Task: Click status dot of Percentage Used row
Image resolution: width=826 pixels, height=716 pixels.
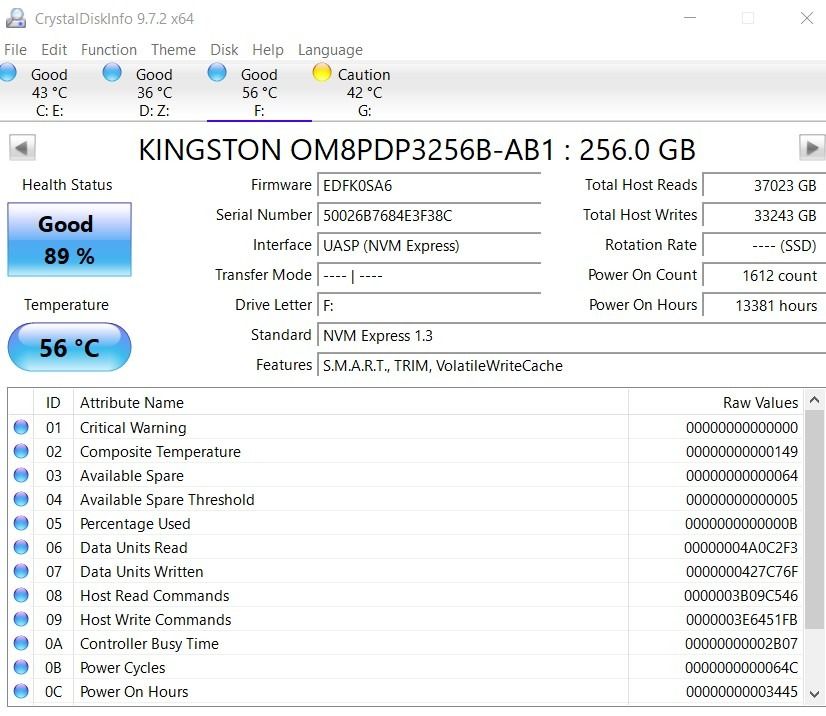Action: click(x=21, y=523)
